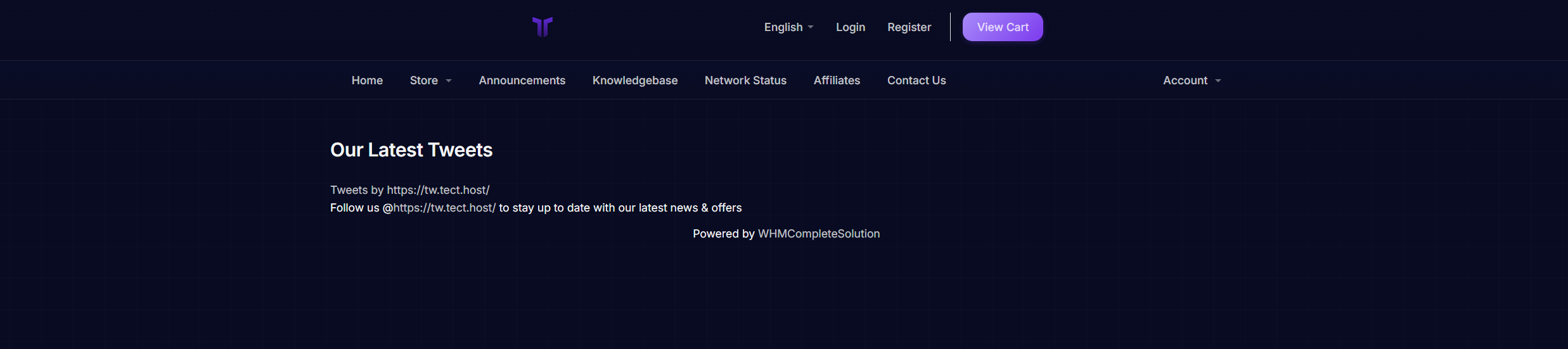
Task: Open the WHMCompleteSolution link
Action: pyautogui.click(x=818, y=234)
